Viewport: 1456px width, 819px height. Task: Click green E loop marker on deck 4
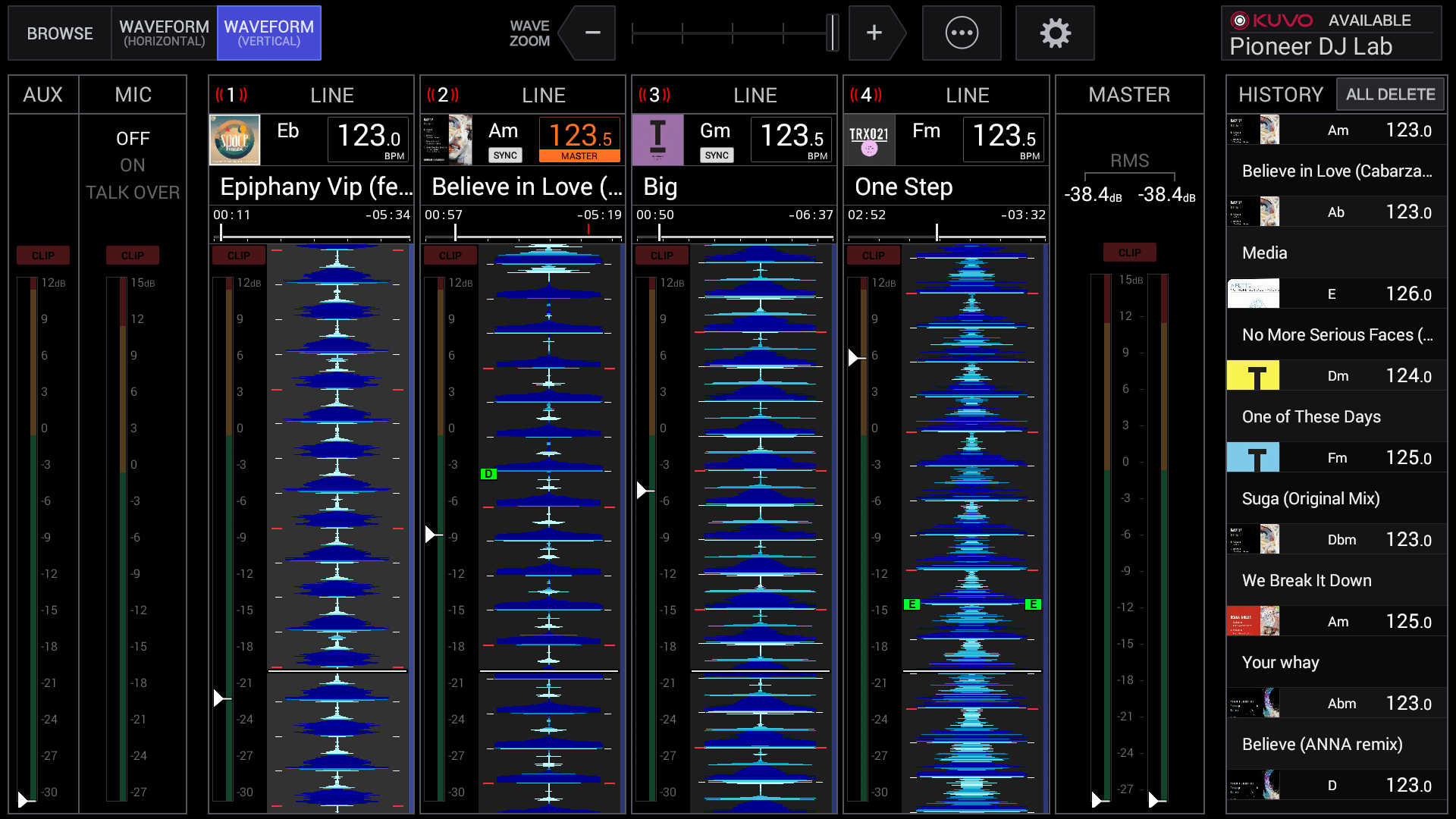point(912,604)
